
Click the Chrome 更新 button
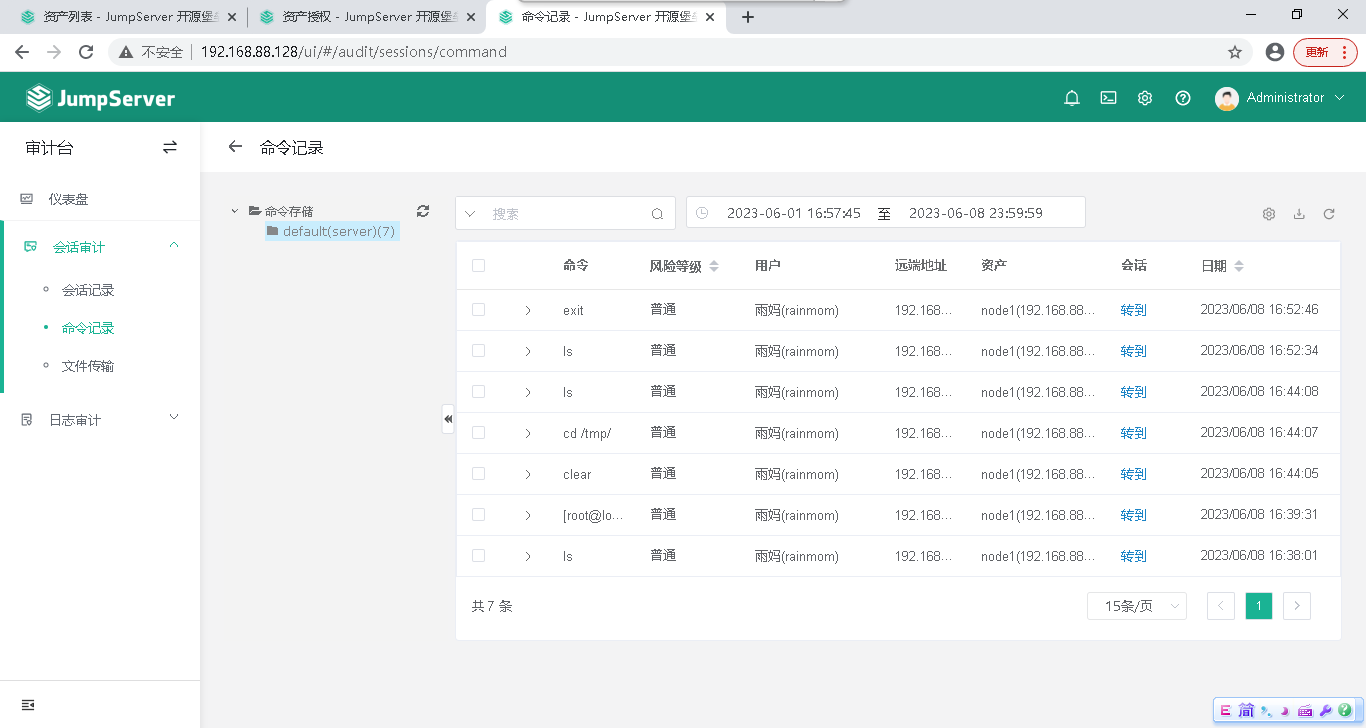[x=1325, y=52]
